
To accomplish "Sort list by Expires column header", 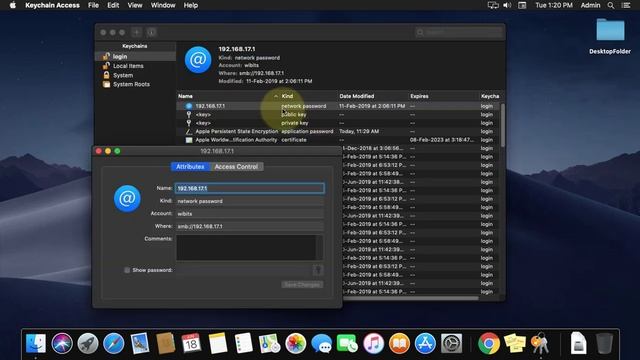I will (444, 96).
